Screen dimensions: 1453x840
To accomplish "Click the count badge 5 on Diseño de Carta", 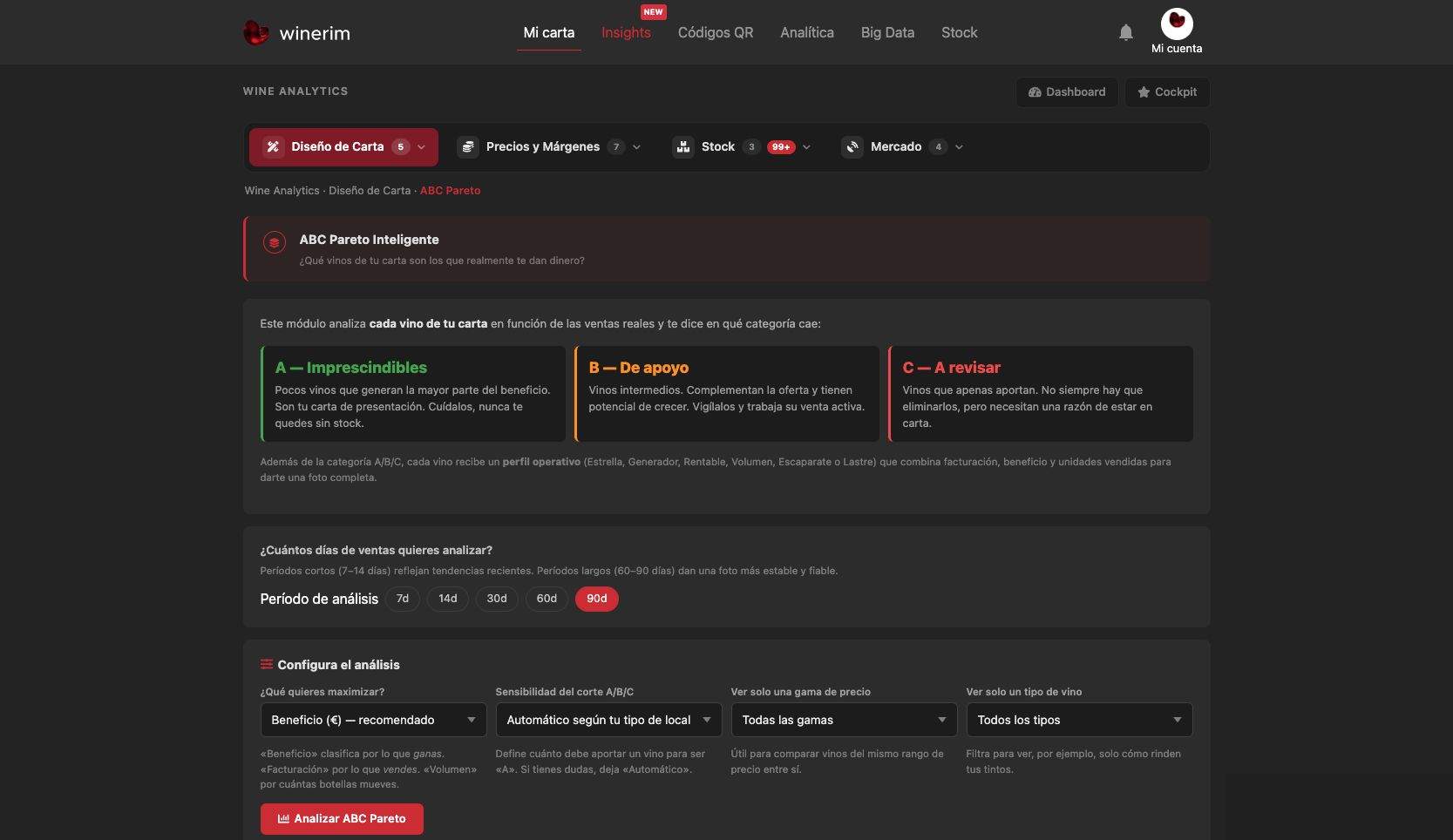I will click(x=401, y=146).
